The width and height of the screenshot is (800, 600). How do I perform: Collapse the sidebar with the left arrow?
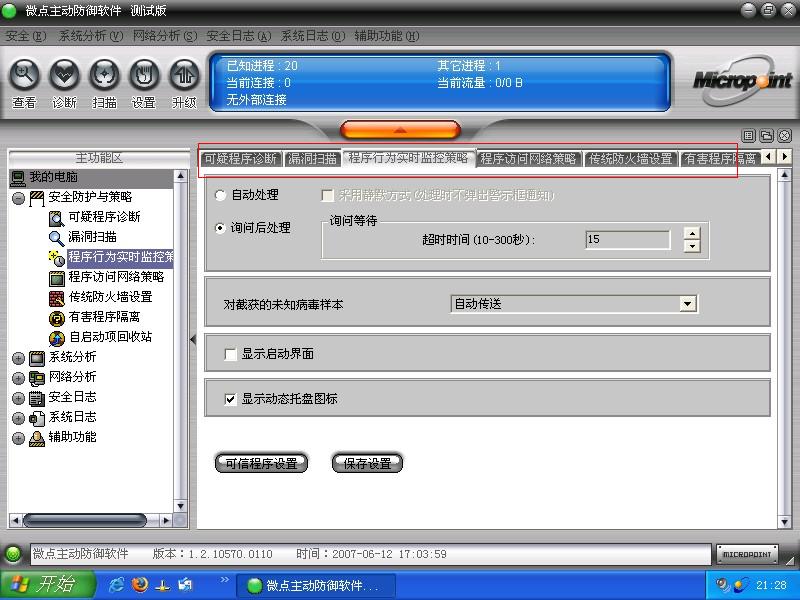pos(193,339)
